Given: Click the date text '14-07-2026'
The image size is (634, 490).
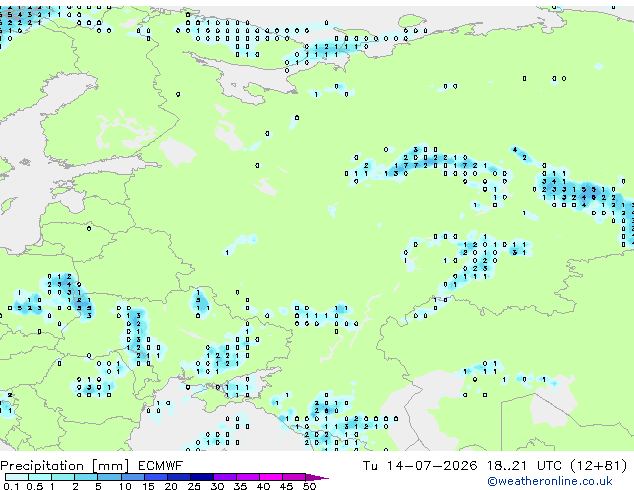Looking at the screenshot, I should [432, 466].
